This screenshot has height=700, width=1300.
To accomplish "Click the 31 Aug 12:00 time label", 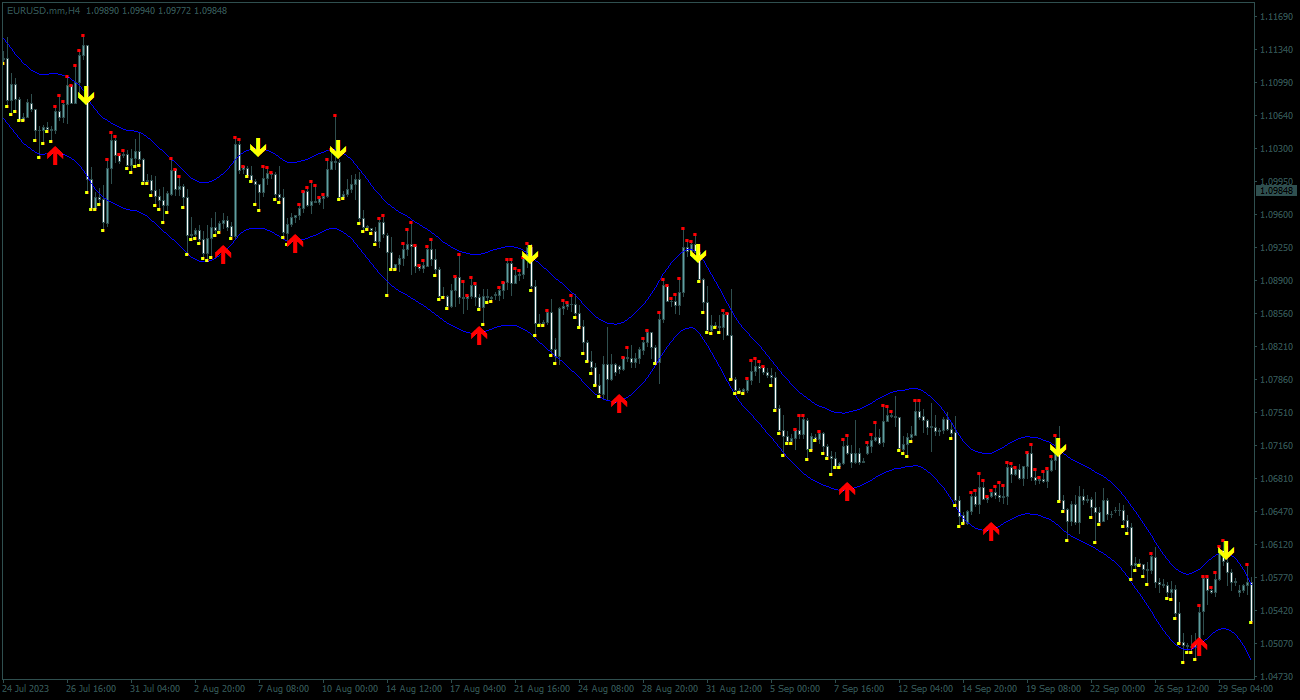I will tap(733, 689).
